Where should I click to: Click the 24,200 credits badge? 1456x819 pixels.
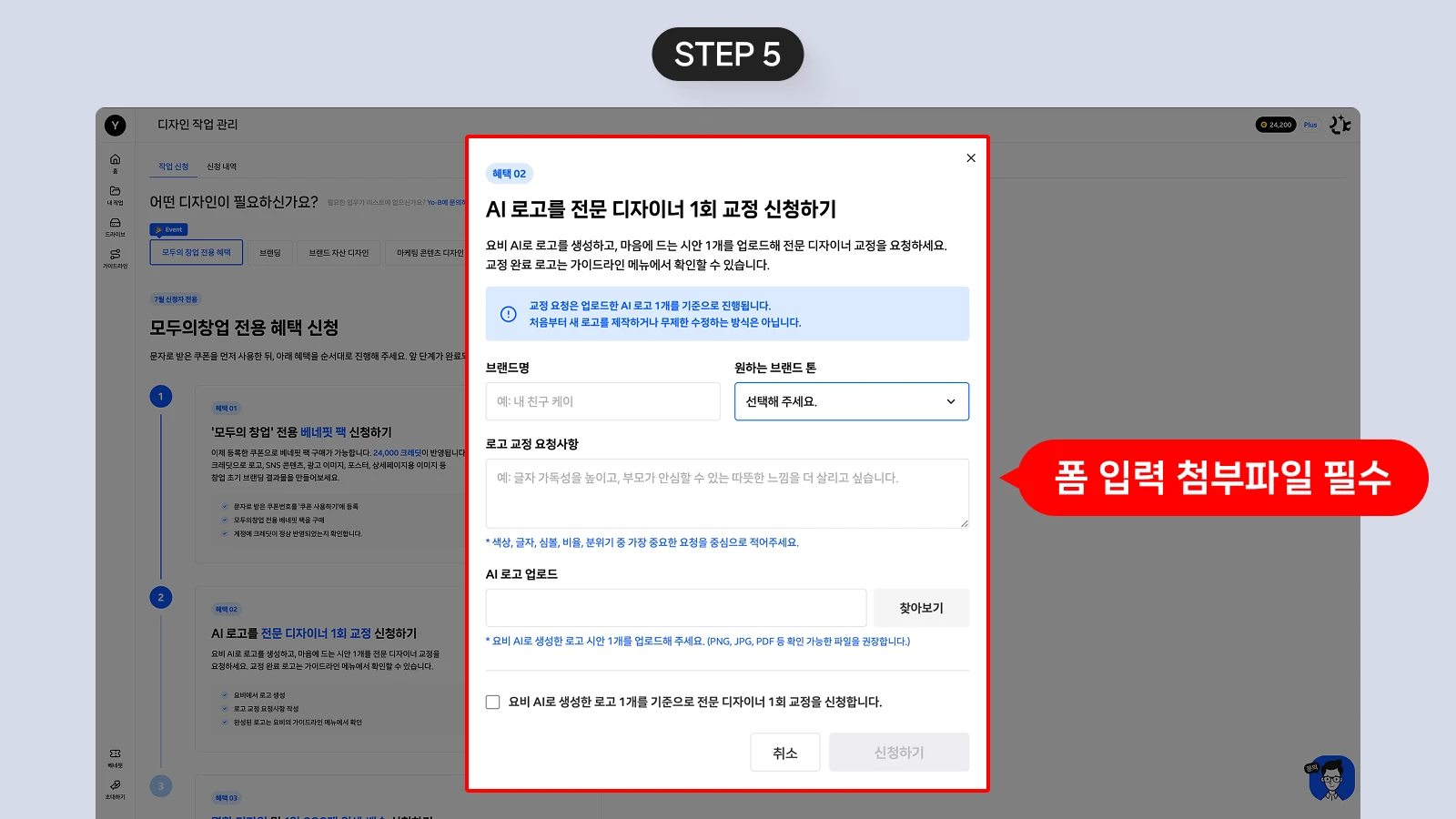coord(1276,125)
